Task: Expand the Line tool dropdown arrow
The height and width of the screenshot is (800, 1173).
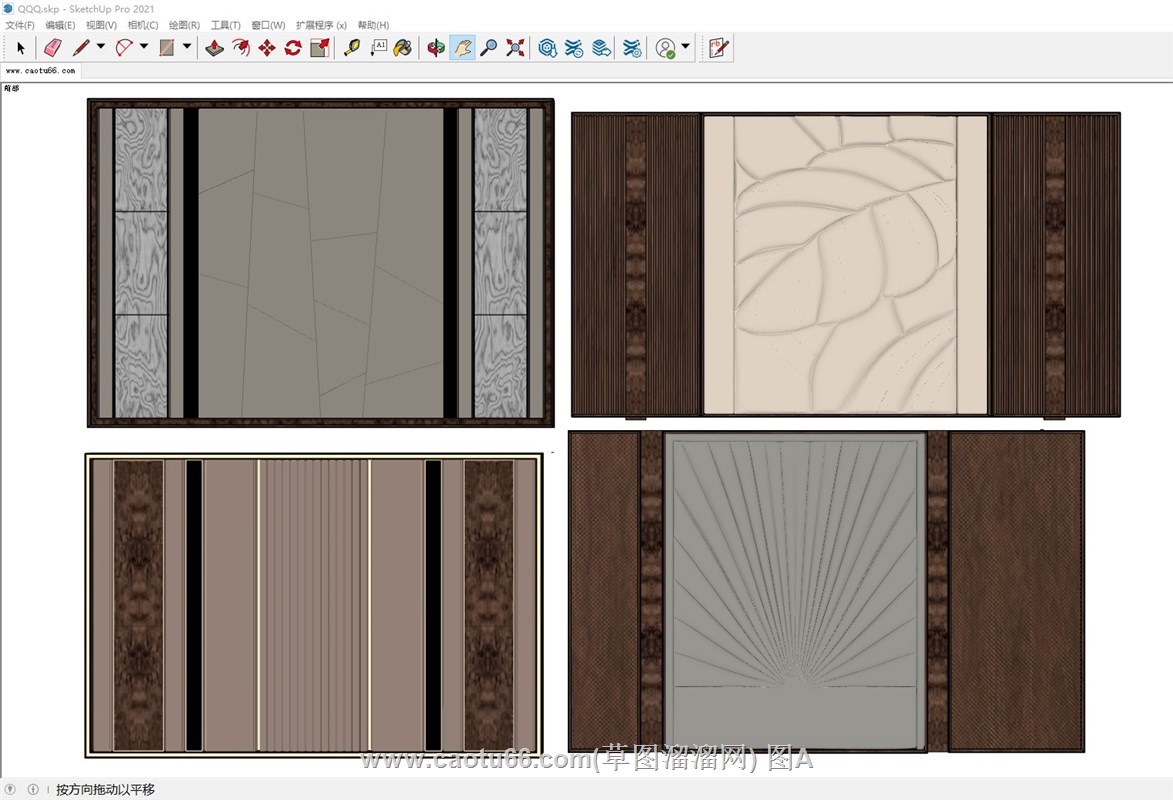Action: coord(100,47)
